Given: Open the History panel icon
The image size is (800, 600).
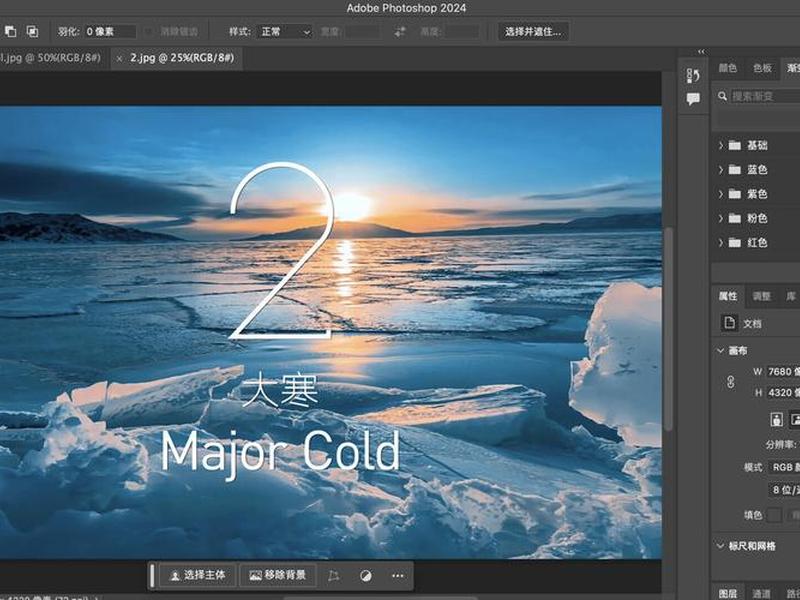Looking at the screenshot, I should (x=693, y=75).
